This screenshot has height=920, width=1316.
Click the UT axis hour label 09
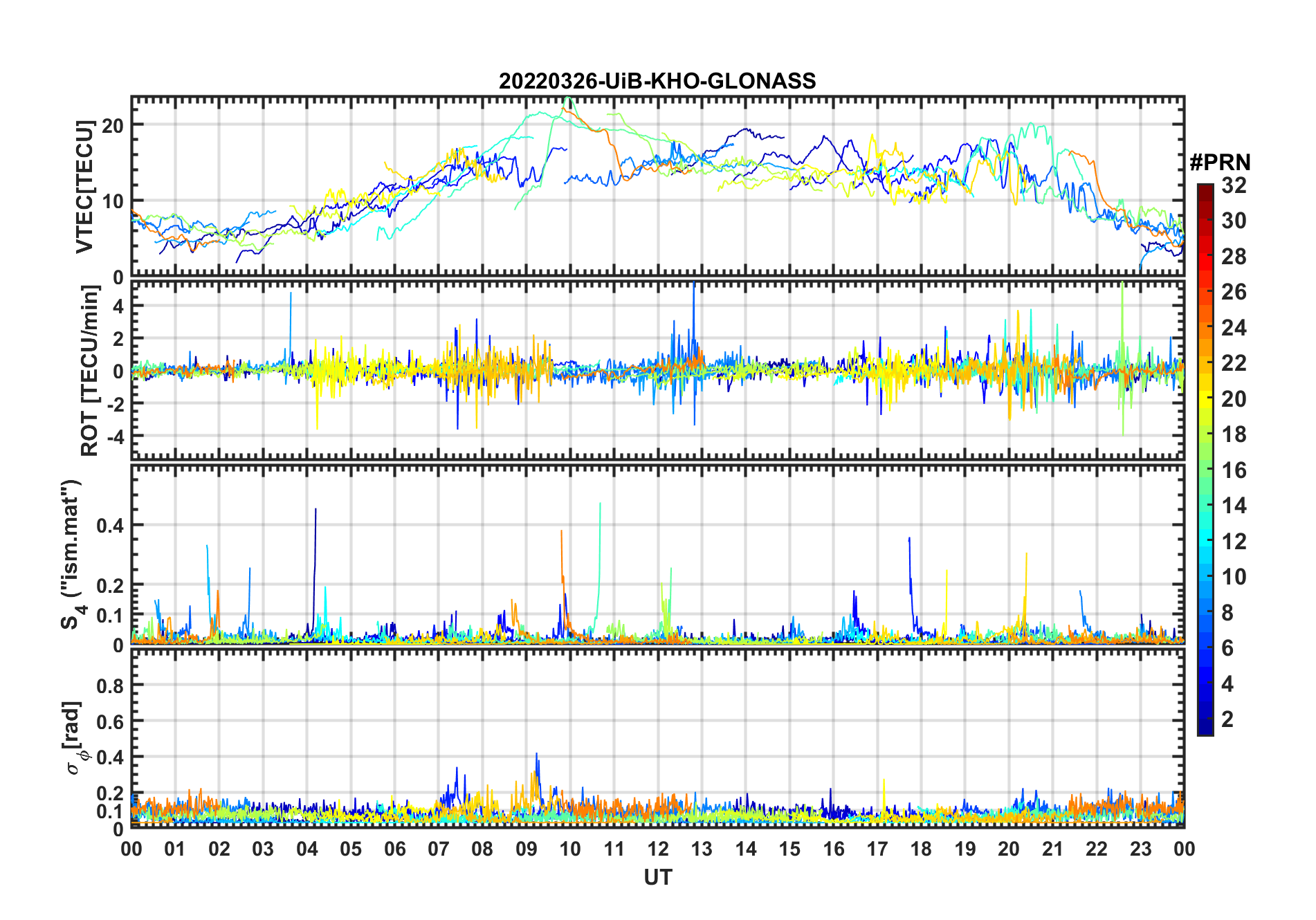tap(527, 849)
